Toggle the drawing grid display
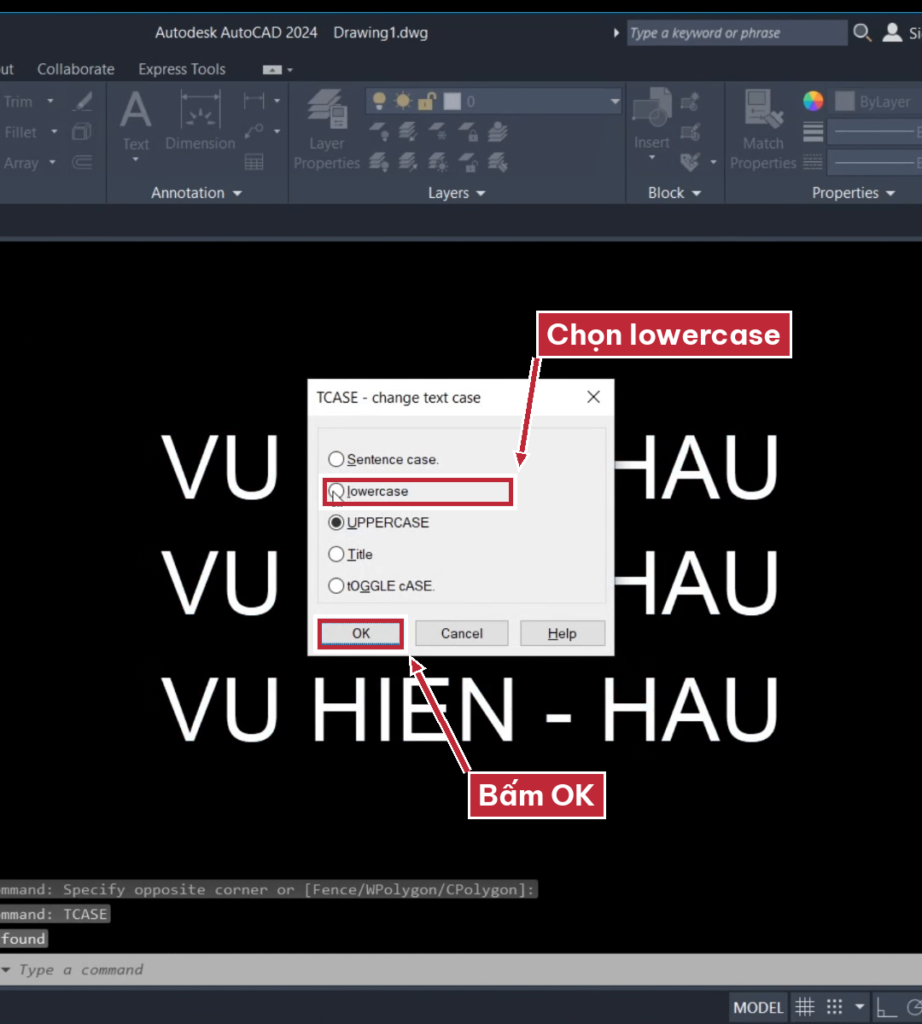The width and height of the screenshot is (922, 1024). pyautogui.click(x=804, y=1007)
